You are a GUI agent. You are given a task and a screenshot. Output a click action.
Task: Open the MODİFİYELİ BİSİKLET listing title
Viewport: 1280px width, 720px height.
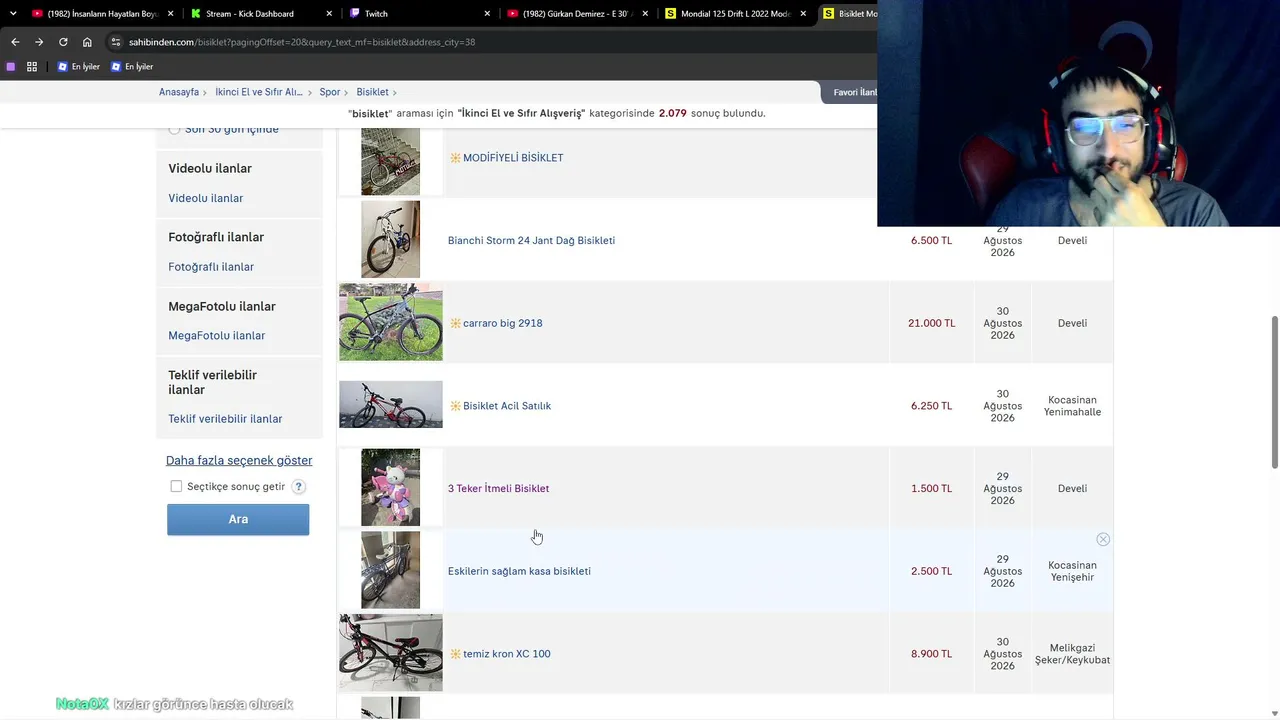pyautogui.click(x=513, y=158)
